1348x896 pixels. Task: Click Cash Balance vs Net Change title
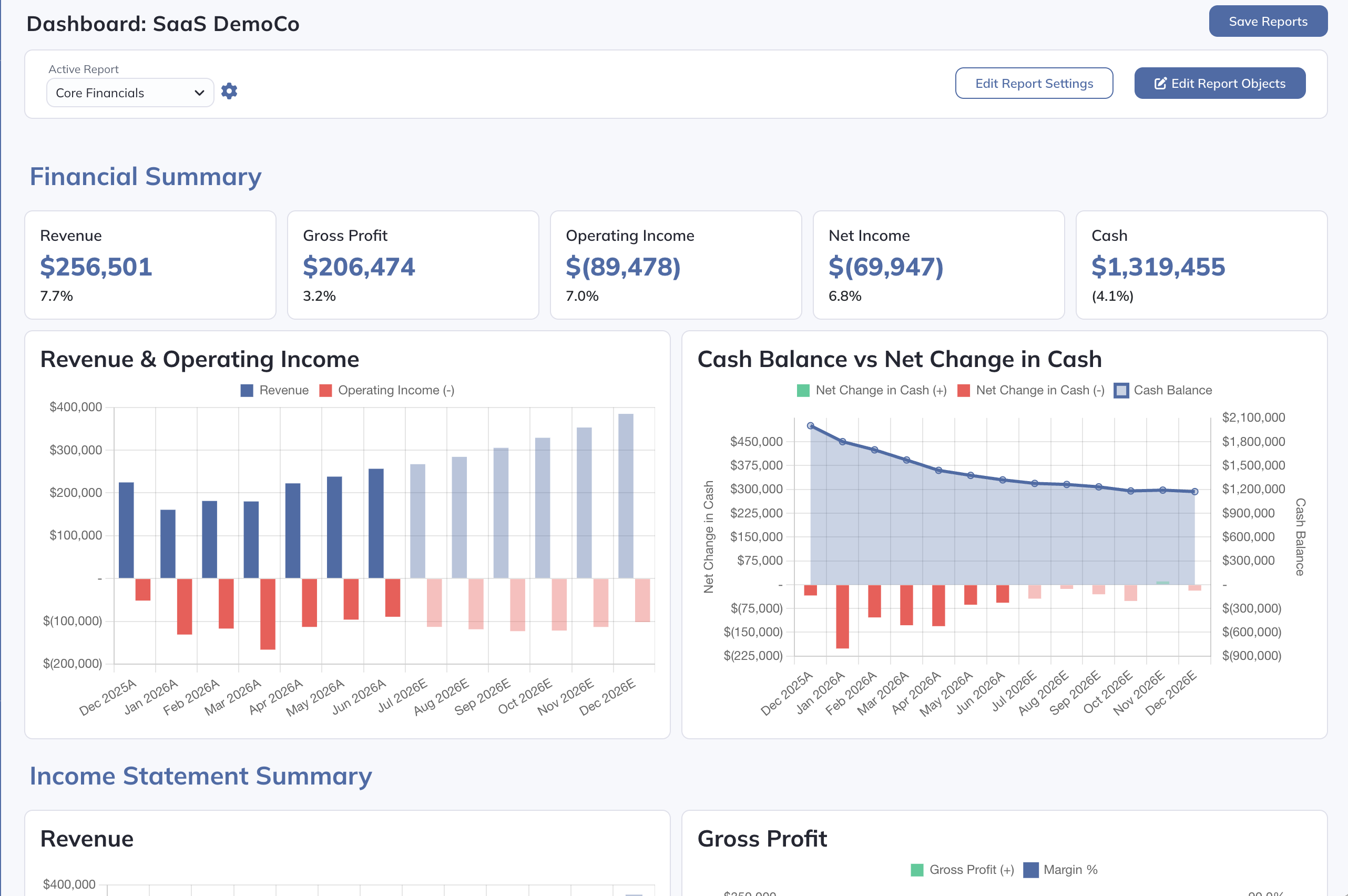point(900,360)
